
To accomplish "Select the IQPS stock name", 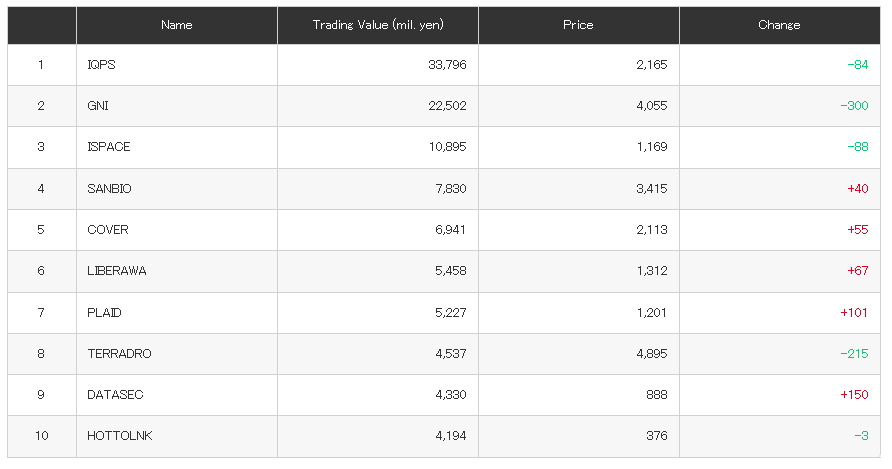I will [101, 65].
